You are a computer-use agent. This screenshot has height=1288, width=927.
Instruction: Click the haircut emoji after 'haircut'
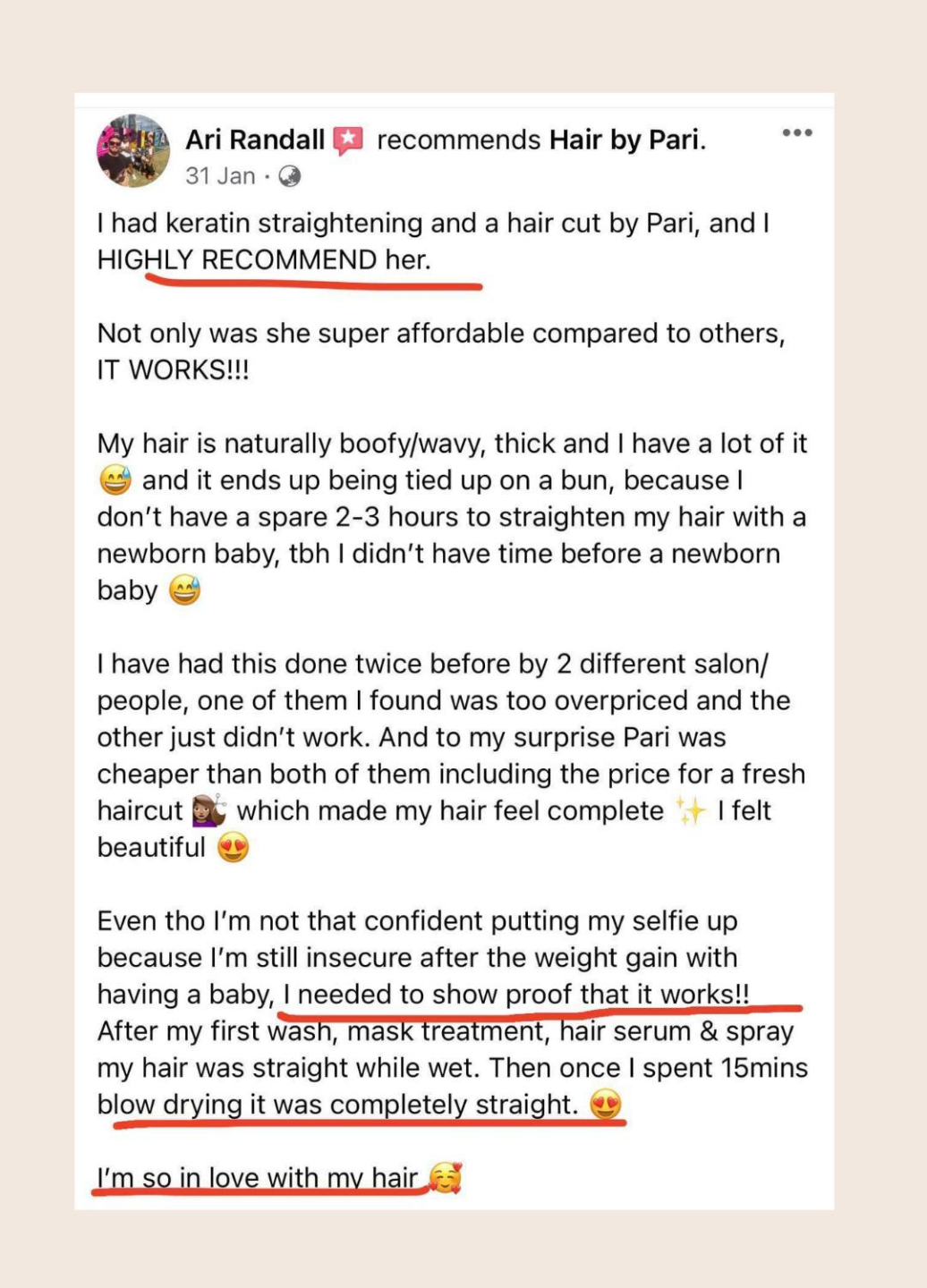click(209, 810)
